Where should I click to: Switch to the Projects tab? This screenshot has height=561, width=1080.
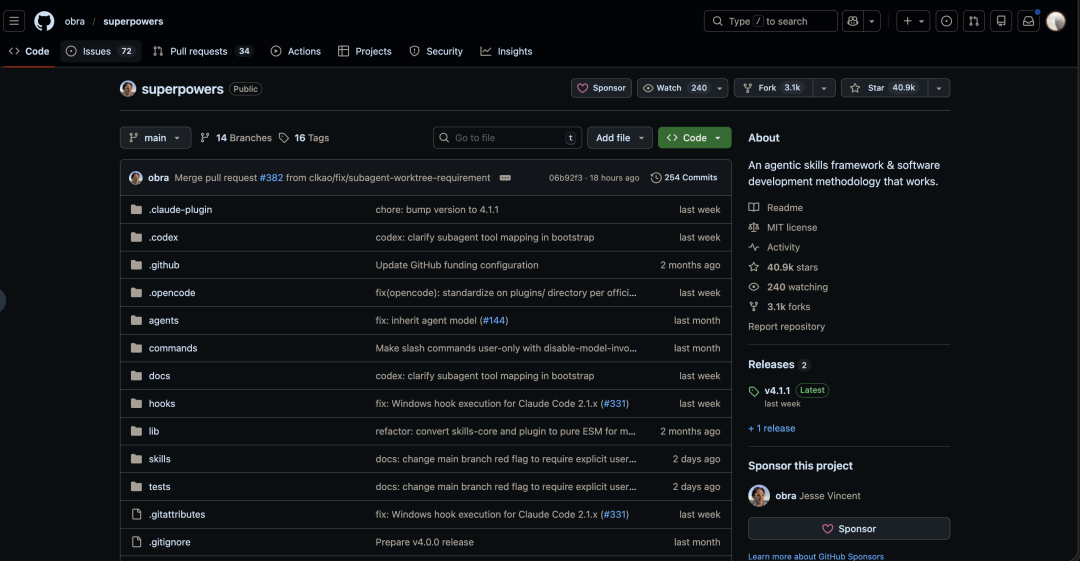[364, 51]
